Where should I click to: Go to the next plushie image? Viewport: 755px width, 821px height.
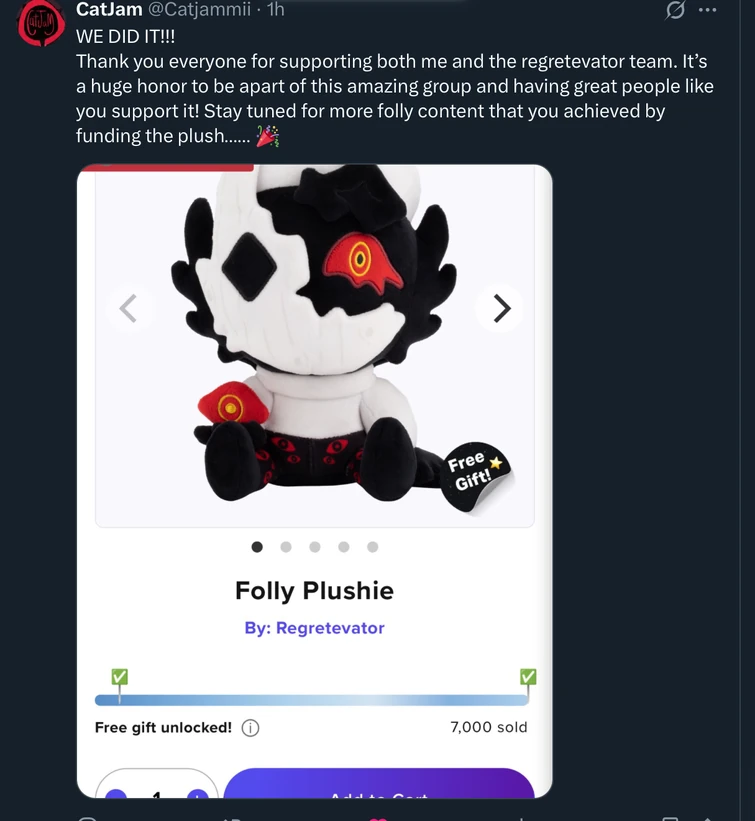click(500, 308)
